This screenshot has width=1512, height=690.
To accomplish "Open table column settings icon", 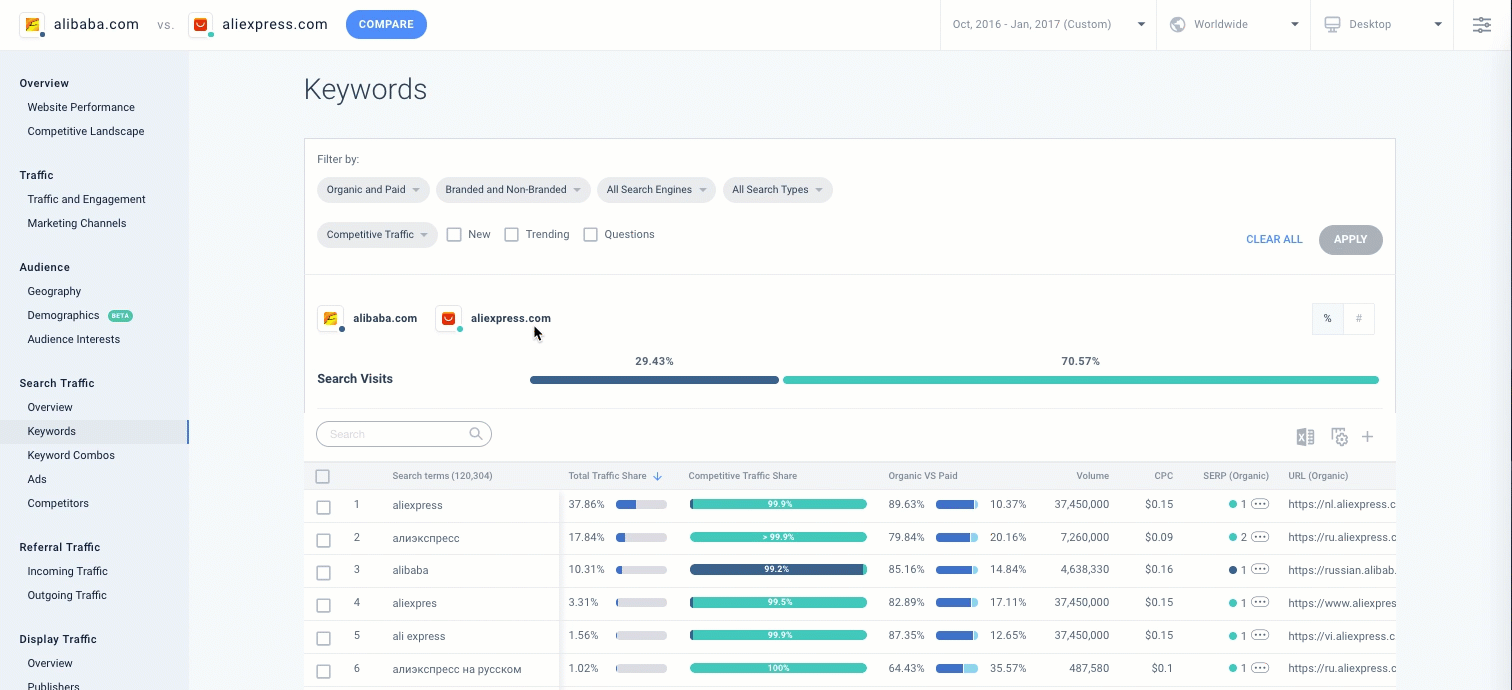I will [x=1339, y=436].
